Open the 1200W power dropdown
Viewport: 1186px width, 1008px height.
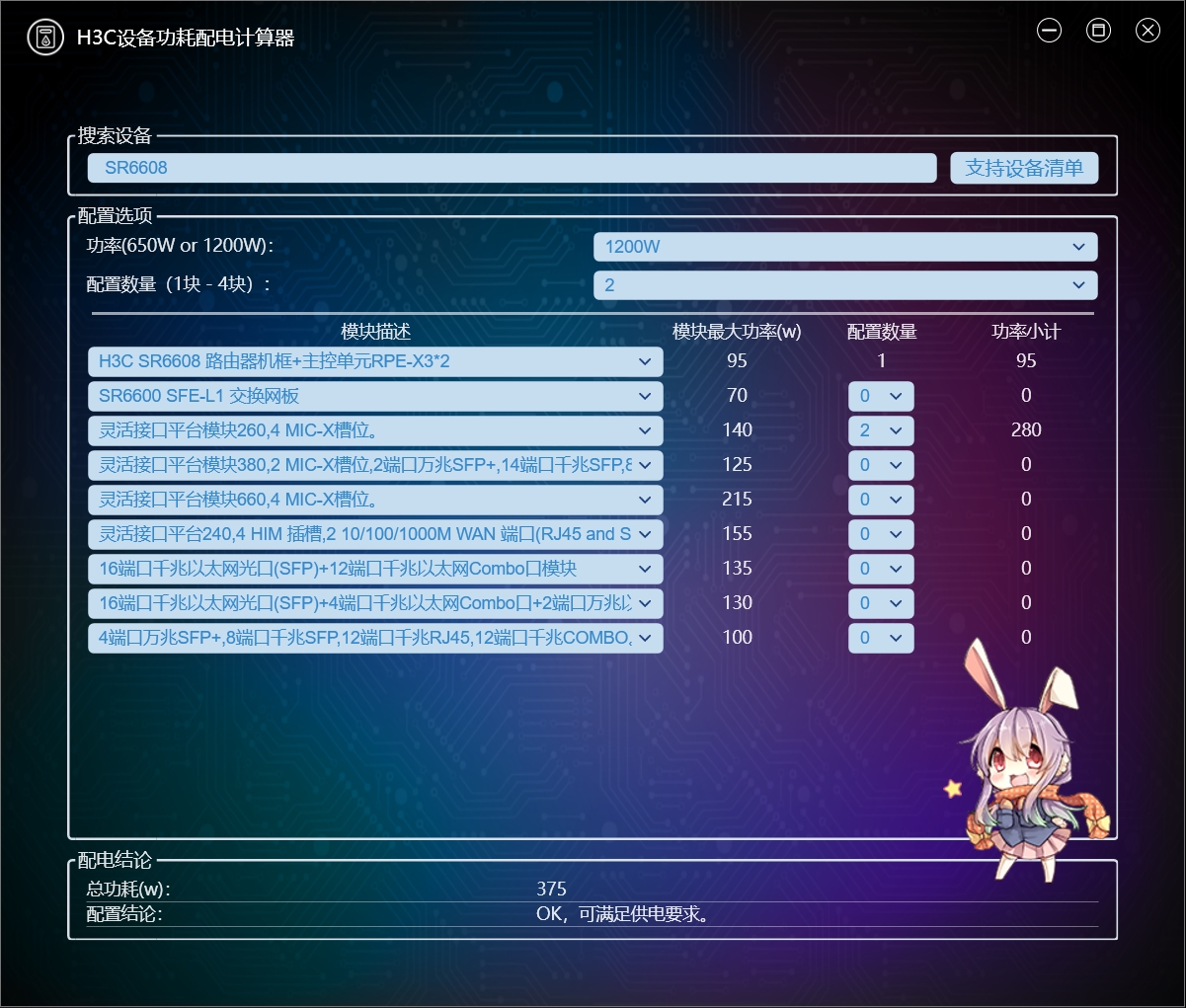845,247
